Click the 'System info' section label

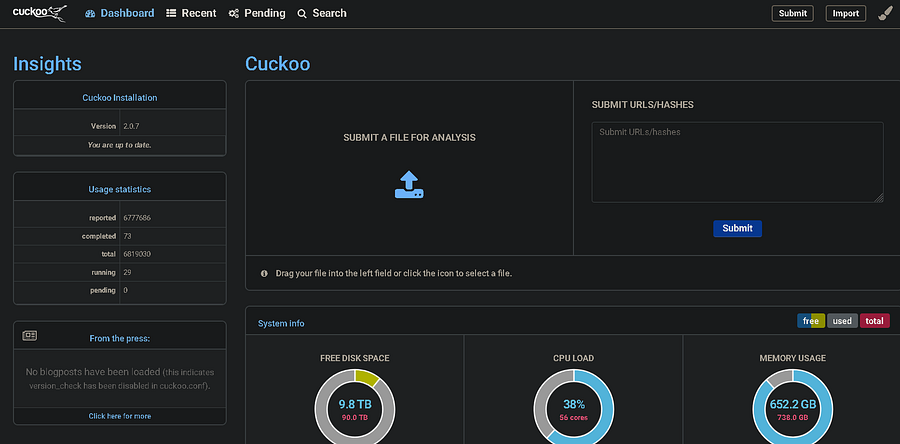(281, 324)
